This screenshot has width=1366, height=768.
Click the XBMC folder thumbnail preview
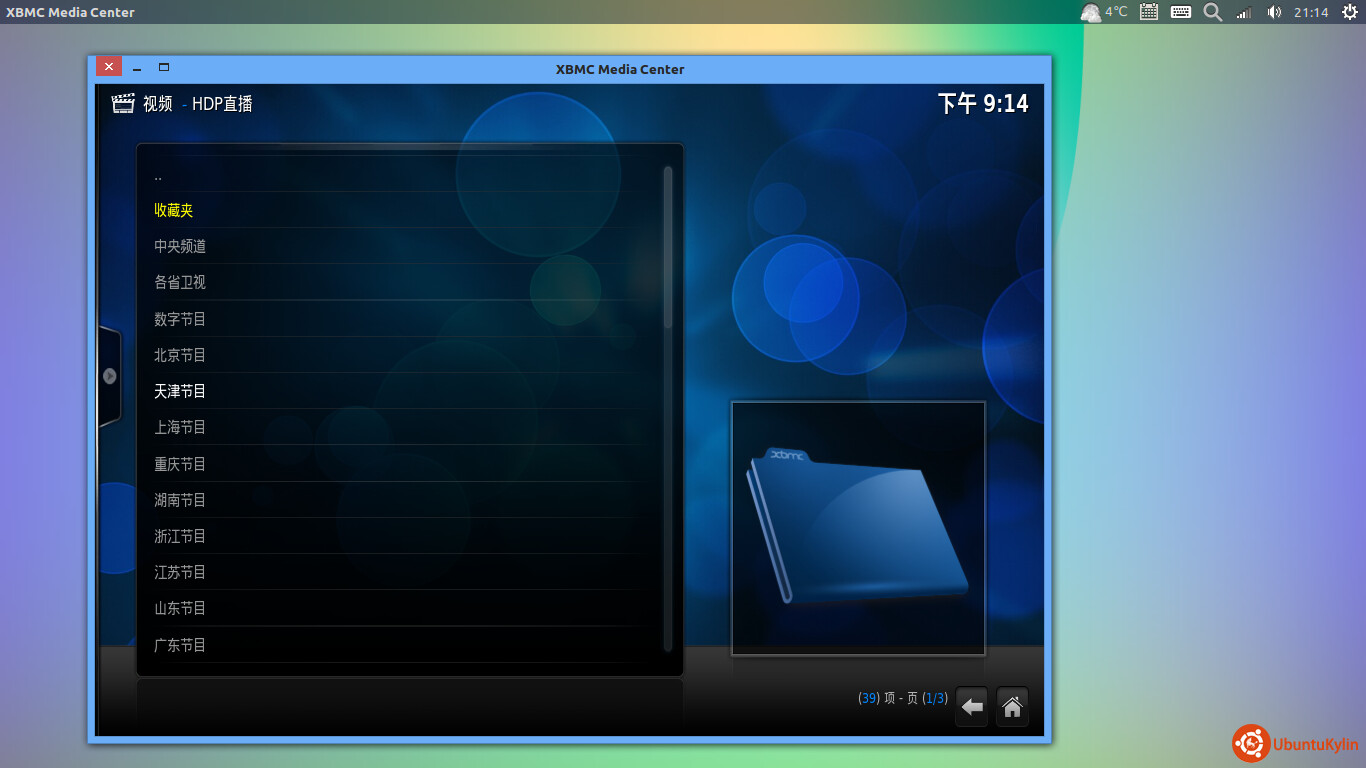click(x=858, y=528)
